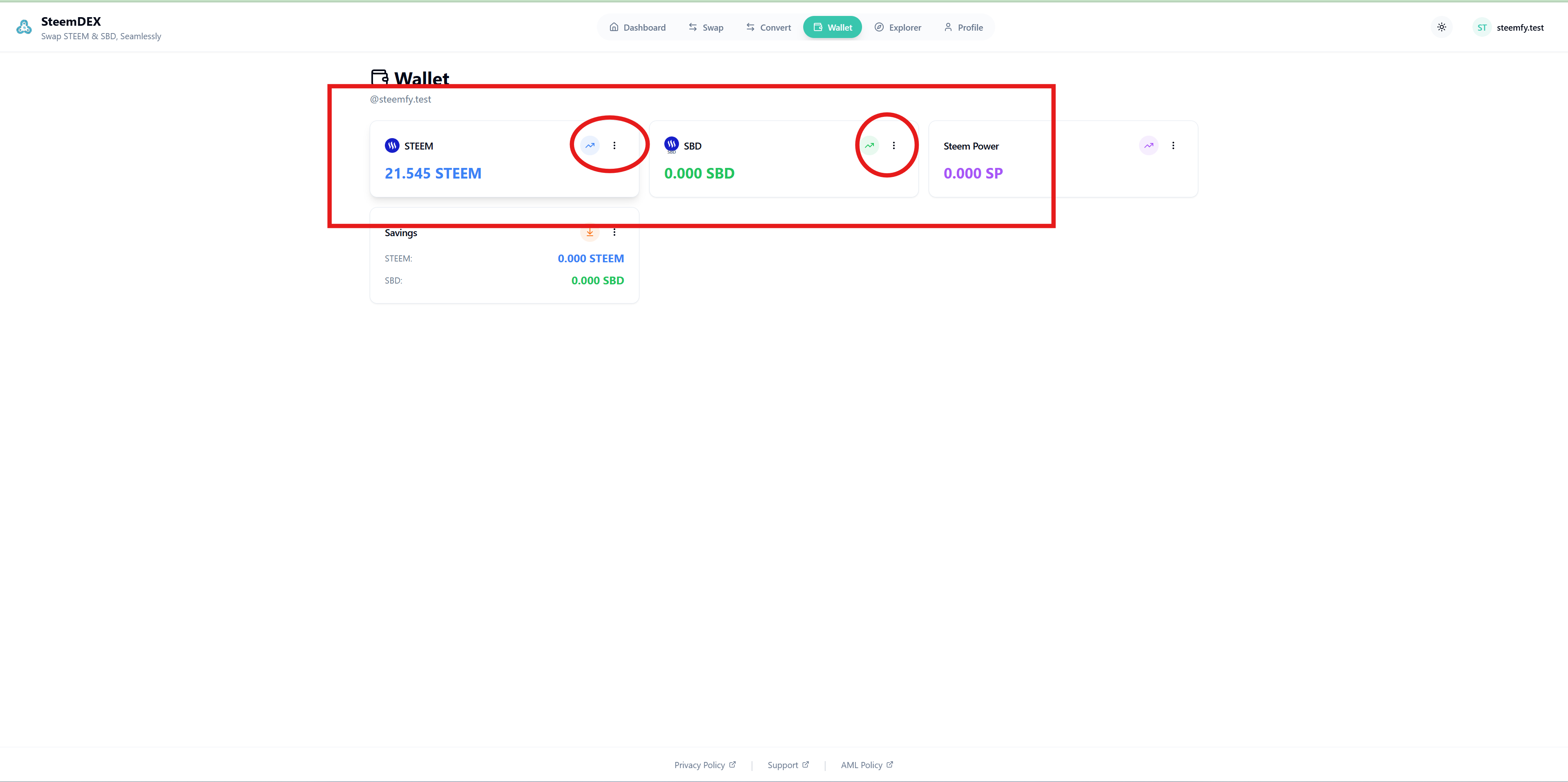The width and height of the screenshot is (1568, 782).
Task: Click the SteemDEX logo icon
Action: [24, 27]
